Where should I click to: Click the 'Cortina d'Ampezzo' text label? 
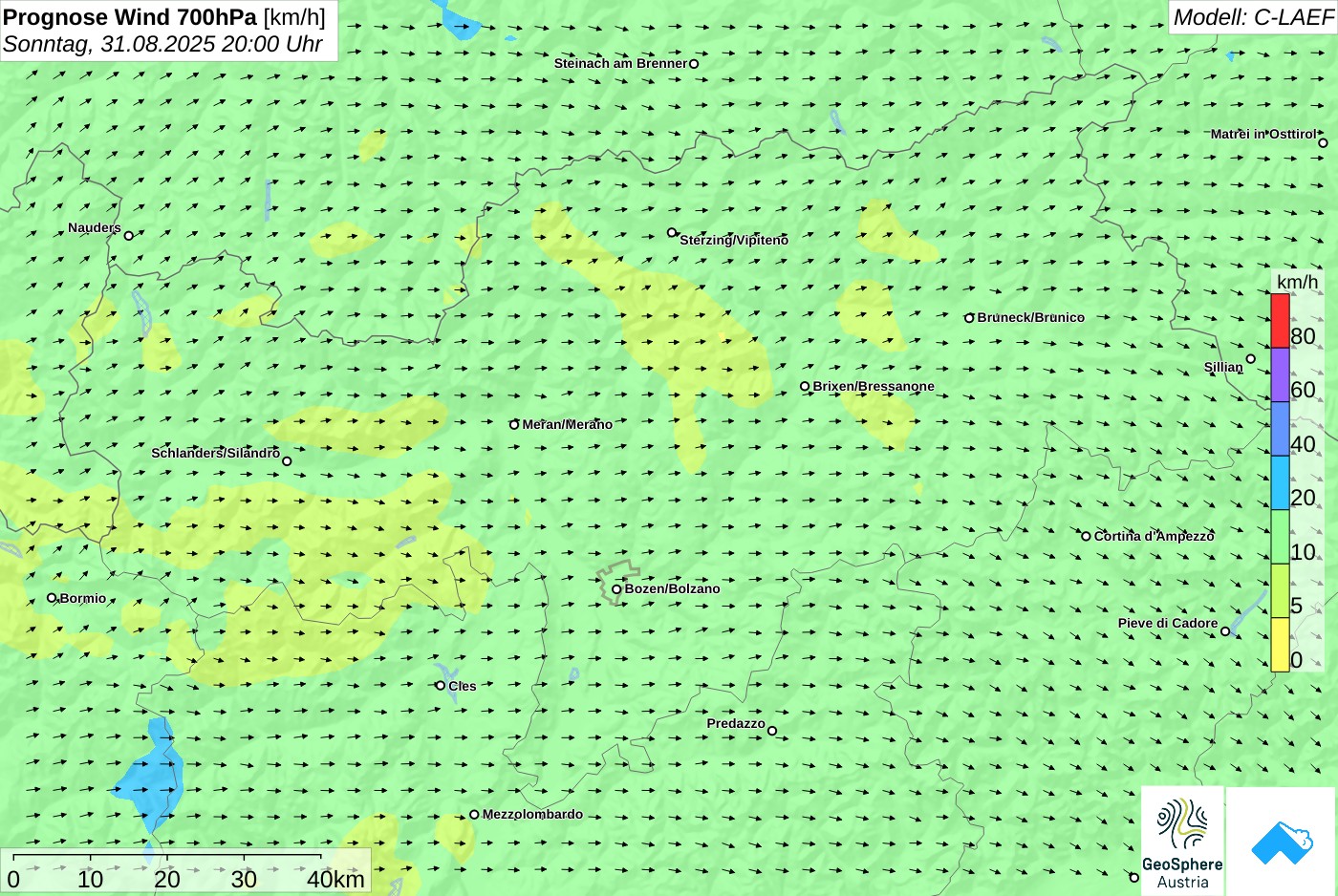[x=1154, y=536]
